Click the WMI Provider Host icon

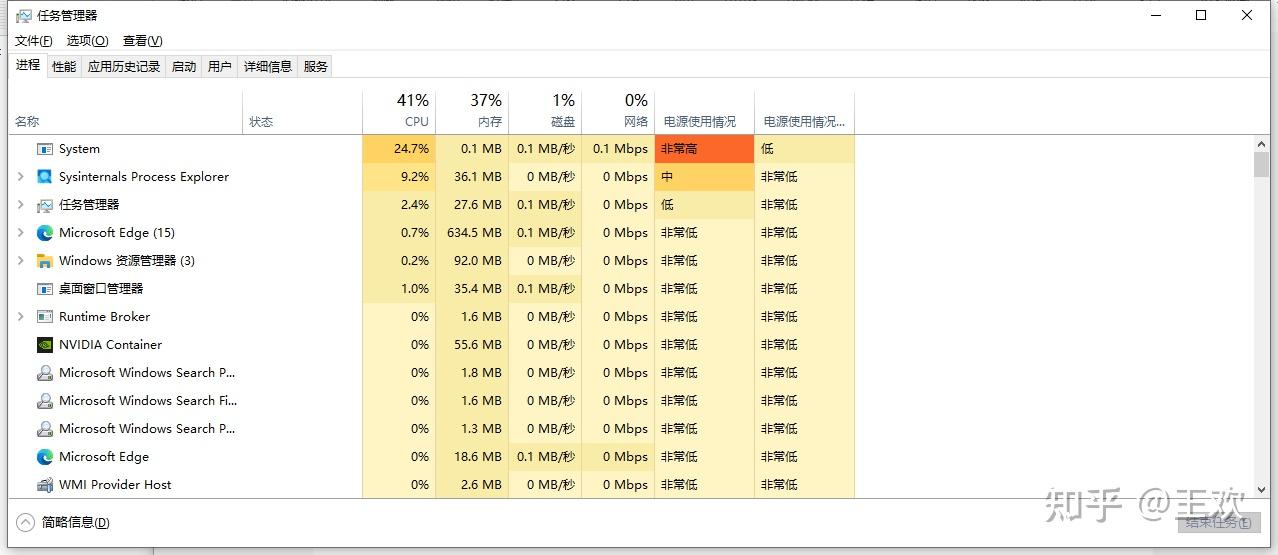click(44, 485)
